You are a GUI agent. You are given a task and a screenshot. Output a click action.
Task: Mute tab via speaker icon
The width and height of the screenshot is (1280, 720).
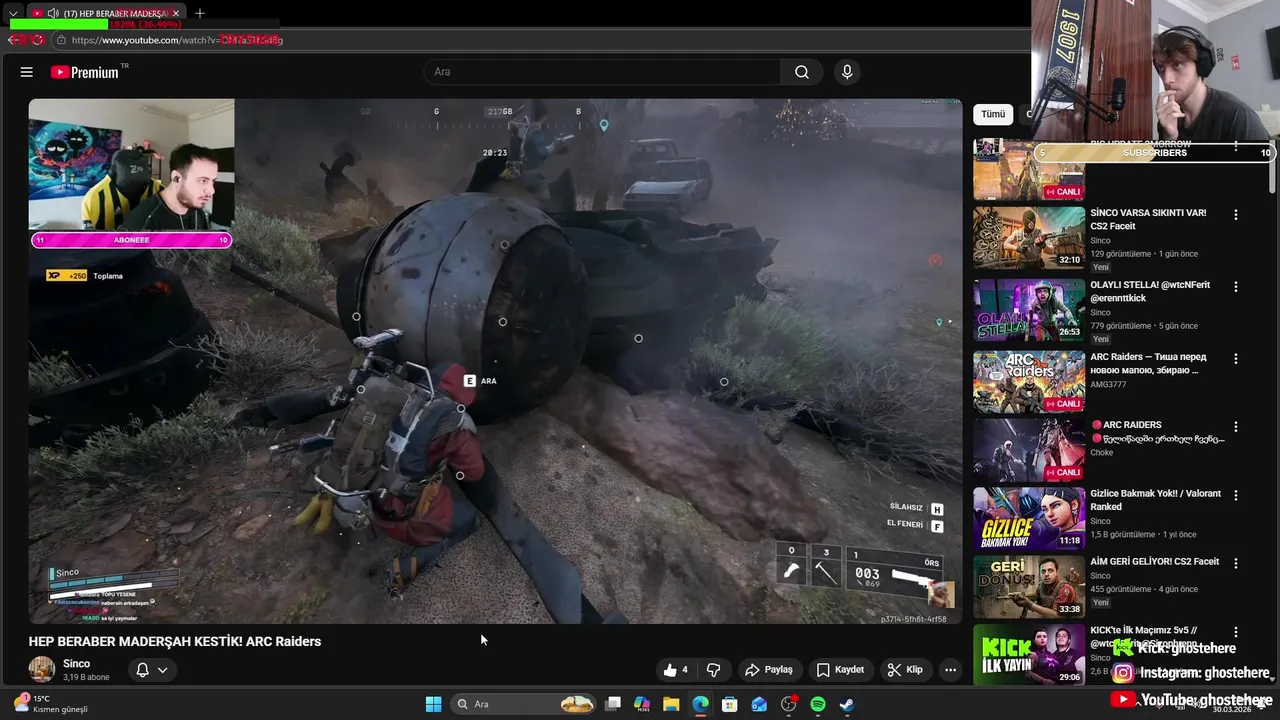pos(52,14)
